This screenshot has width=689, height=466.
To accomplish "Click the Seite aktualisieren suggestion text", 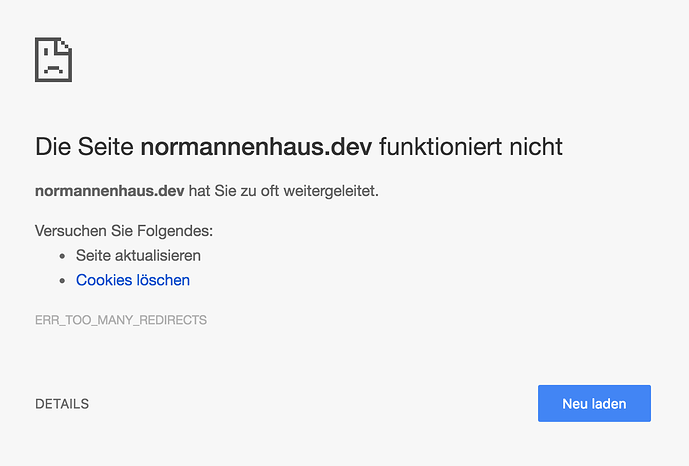I will (x=138, y=255).
